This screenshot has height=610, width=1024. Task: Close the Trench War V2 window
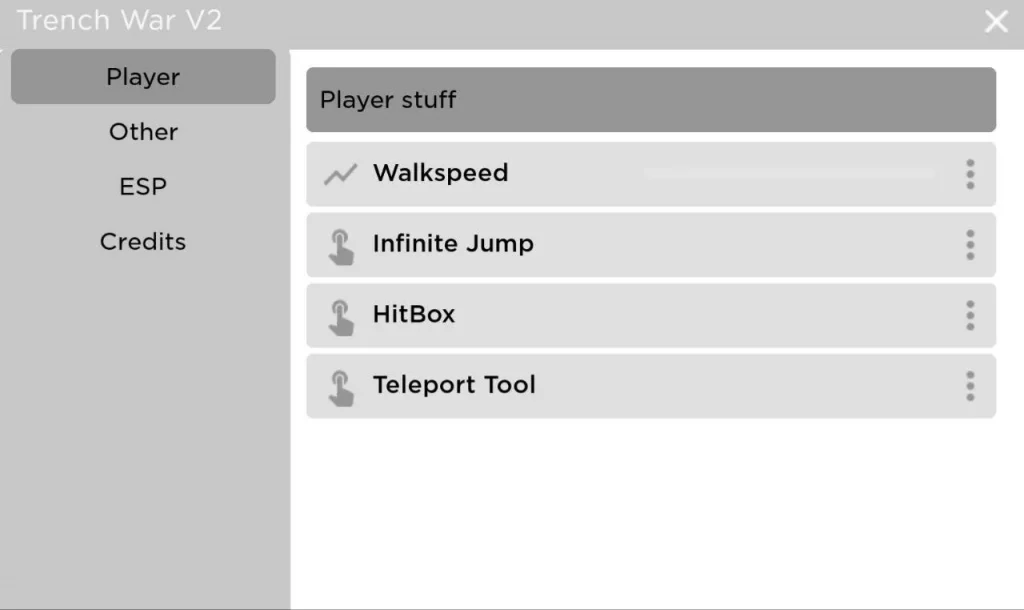(x=996, y=20)
